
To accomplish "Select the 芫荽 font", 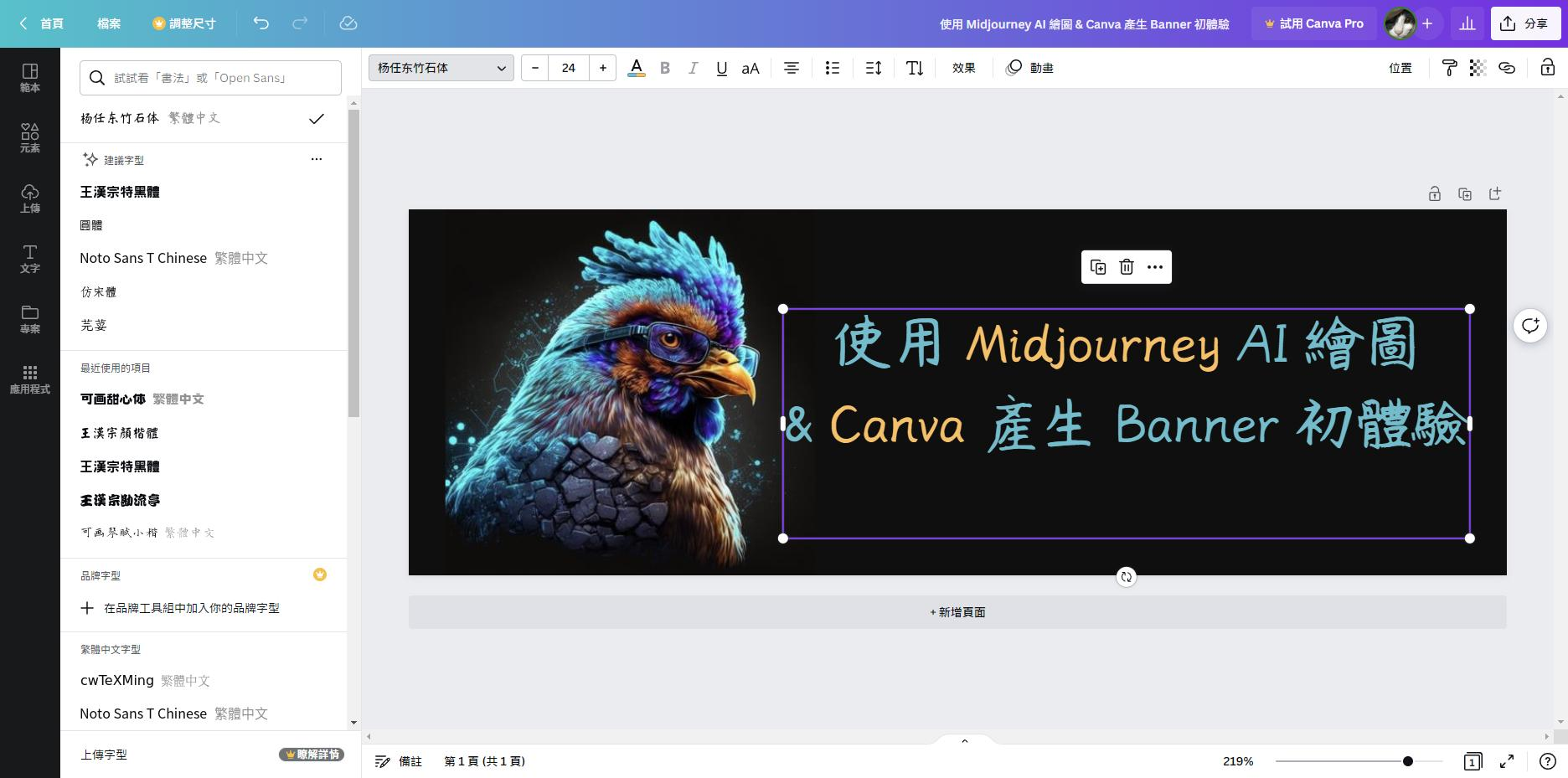I will coord(93,325).
